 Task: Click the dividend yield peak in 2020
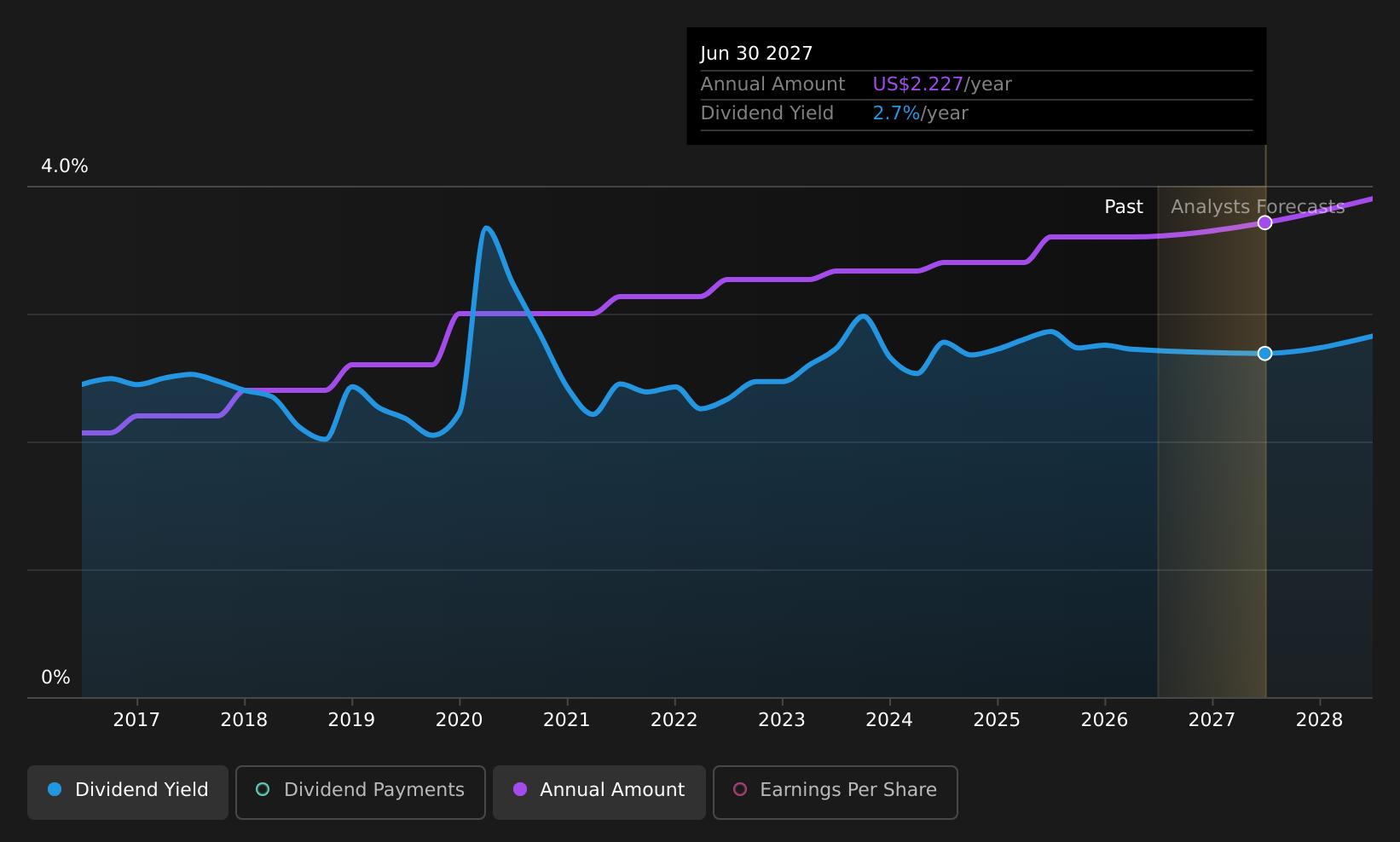click(x=486, y=228)
